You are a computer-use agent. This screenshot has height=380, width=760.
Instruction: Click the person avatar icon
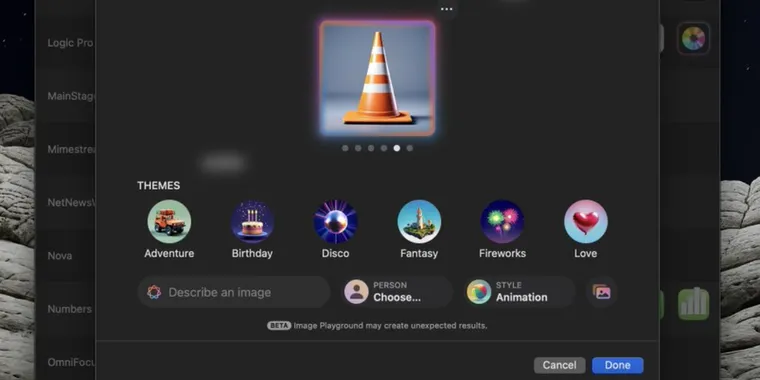pos(356,292)
